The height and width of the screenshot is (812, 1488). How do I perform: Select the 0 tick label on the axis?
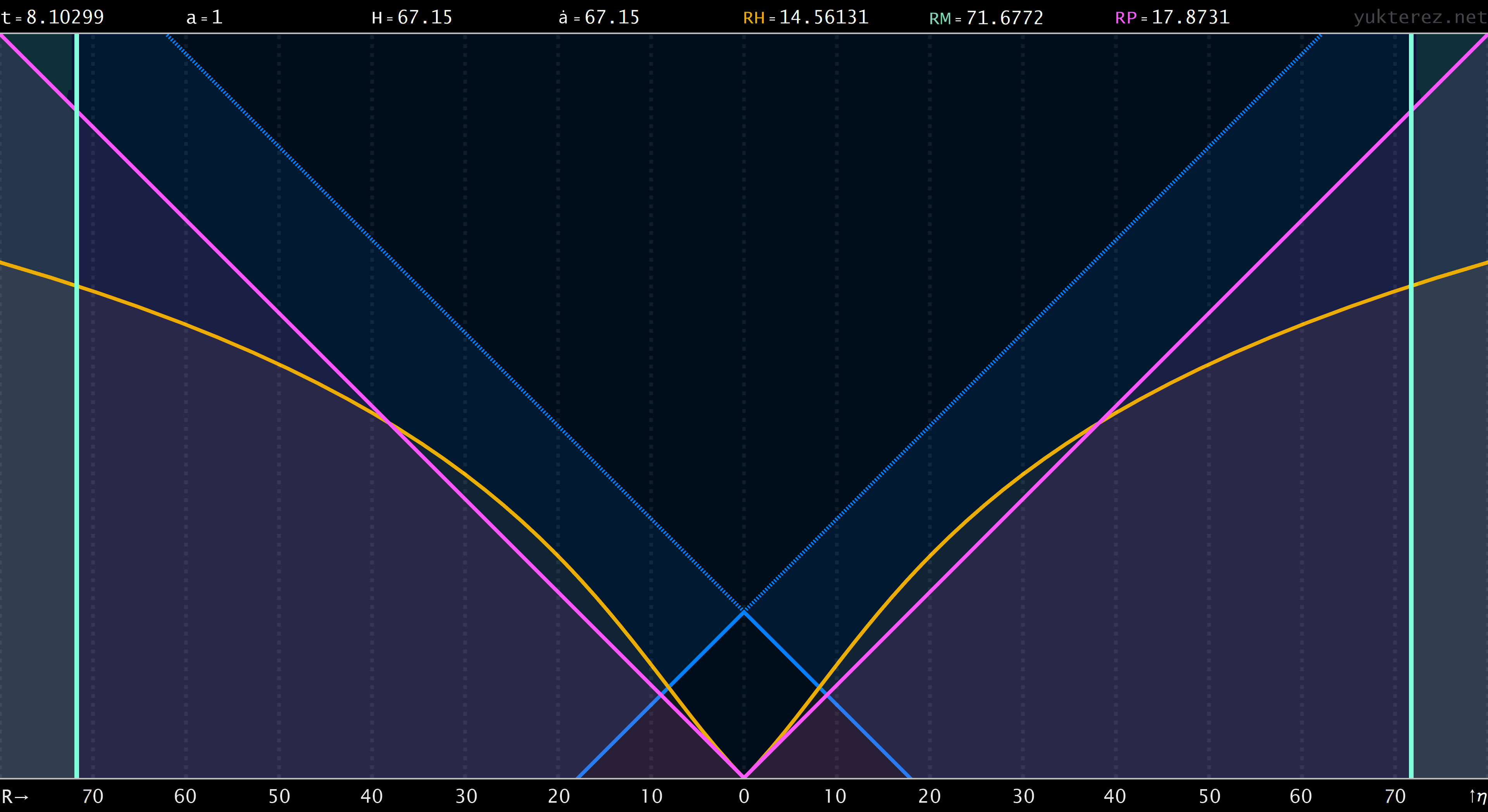point(744,797)
